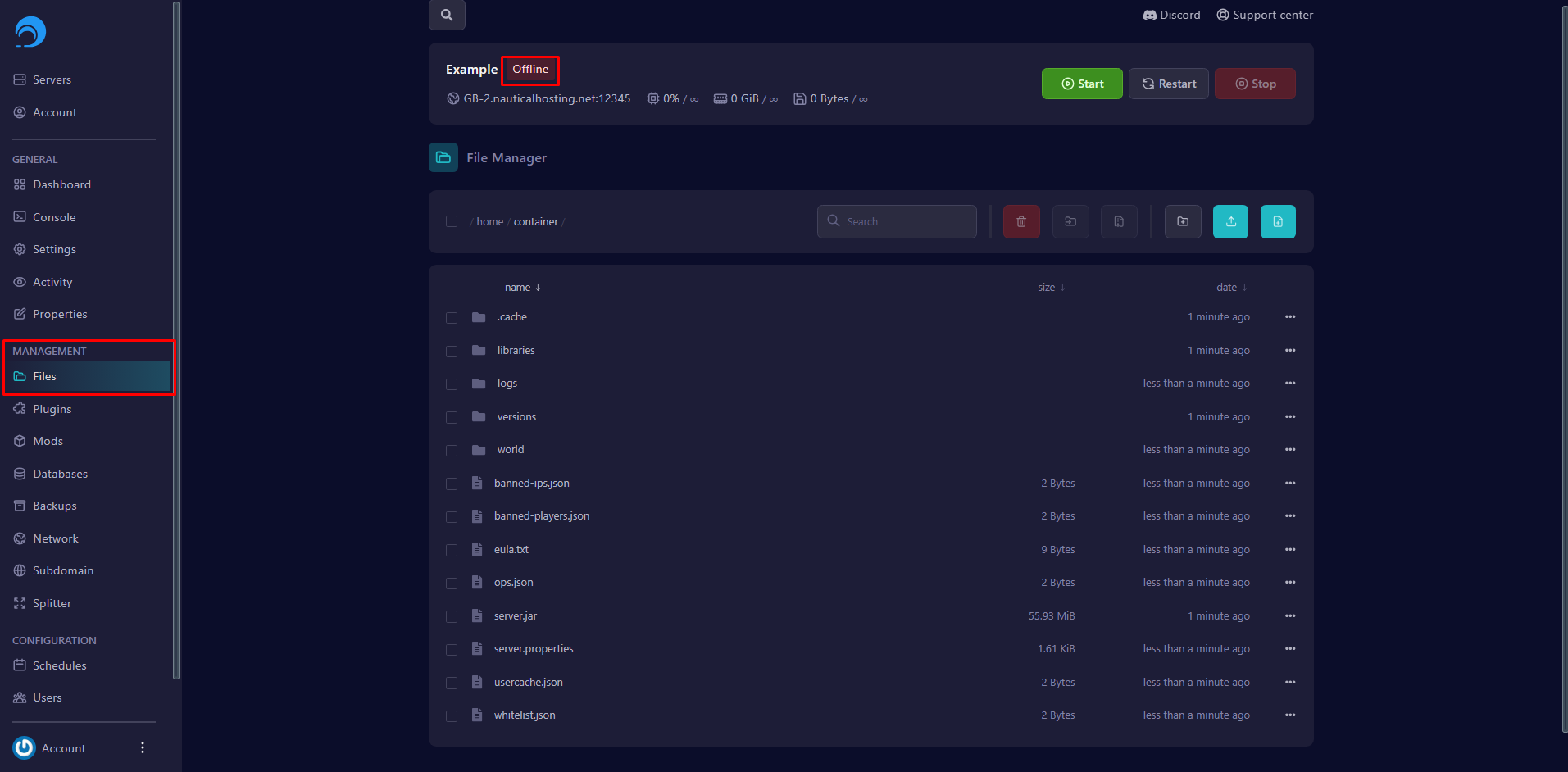Click the move files folder-arrow icon
Screen dimensions: 1568x772
tap(1070, 221)
